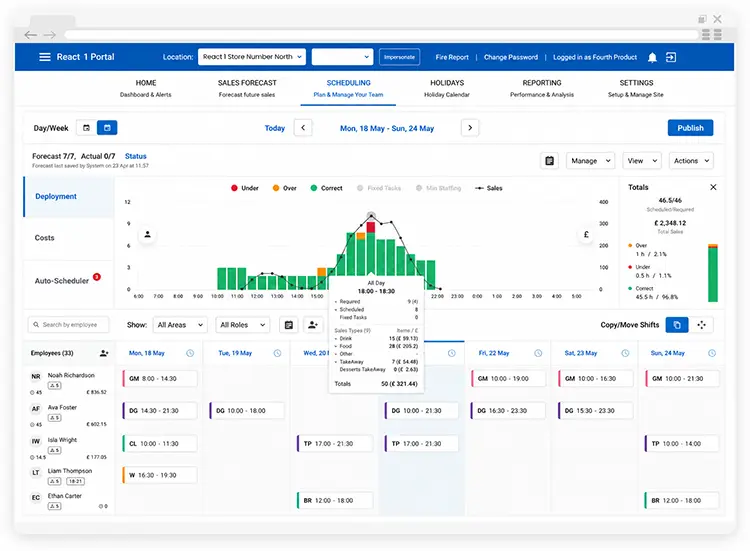Viewport: 750px width, 551px height.
Task: Open the Sales Forecast tab
Action: click(x=247, y=88)
